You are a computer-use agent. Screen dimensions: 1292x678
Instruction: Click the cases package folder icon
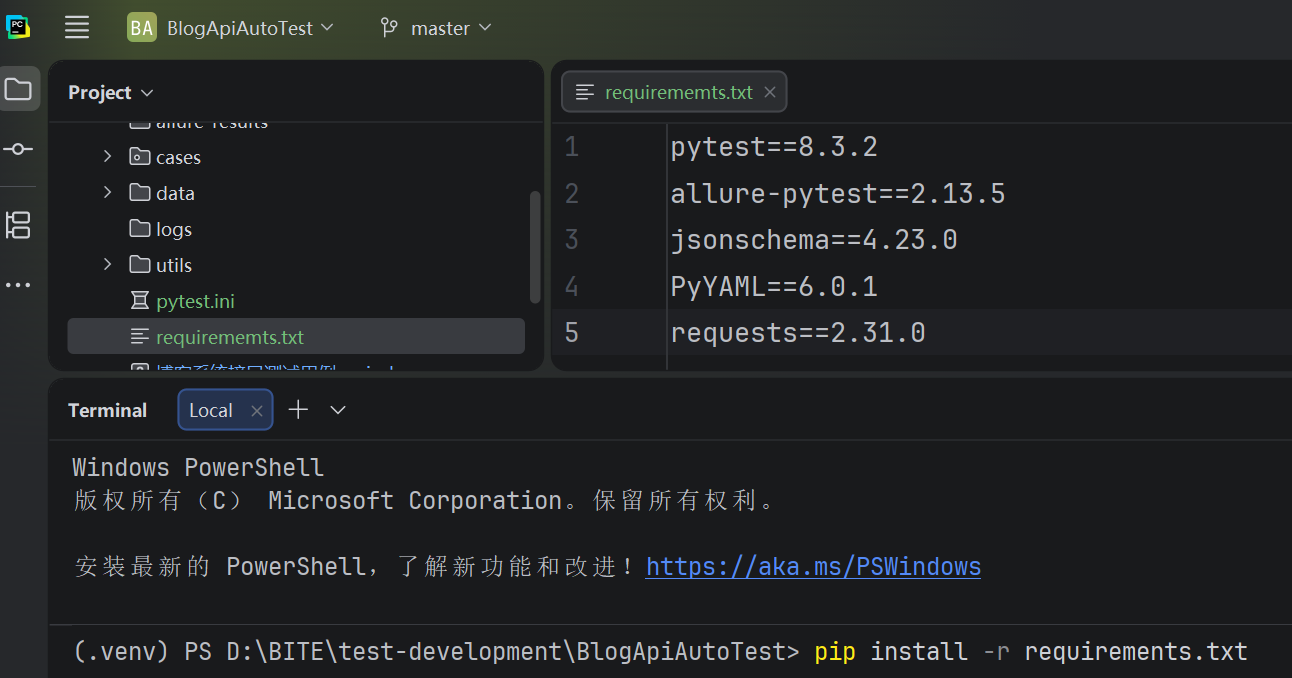(x=140, y=157)
